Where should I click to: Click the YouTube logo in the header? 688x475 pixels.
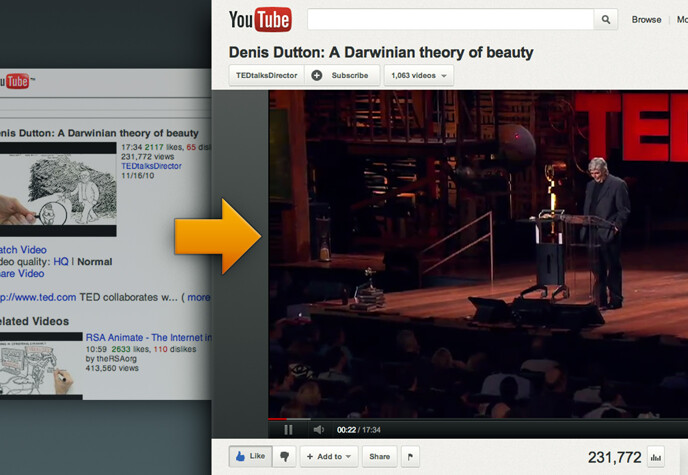pos(260,20)
